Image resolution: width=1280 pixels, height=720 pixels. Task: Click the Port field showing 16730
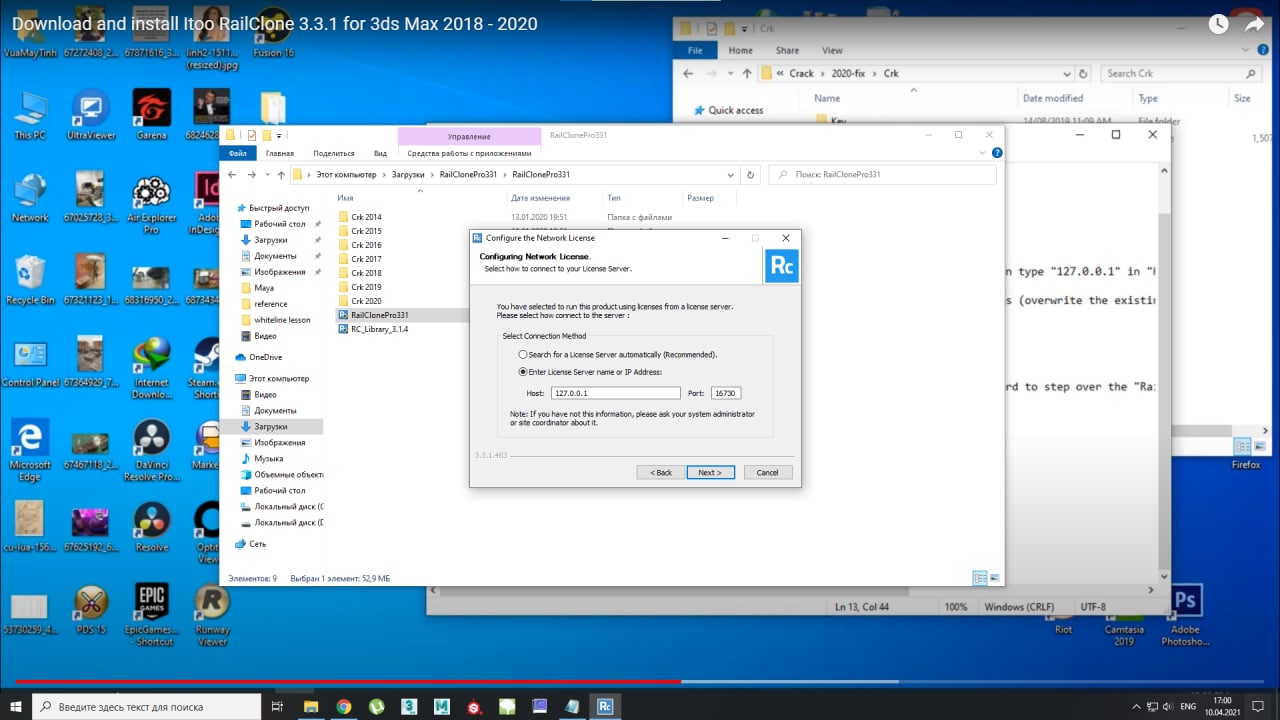point(725,393)
